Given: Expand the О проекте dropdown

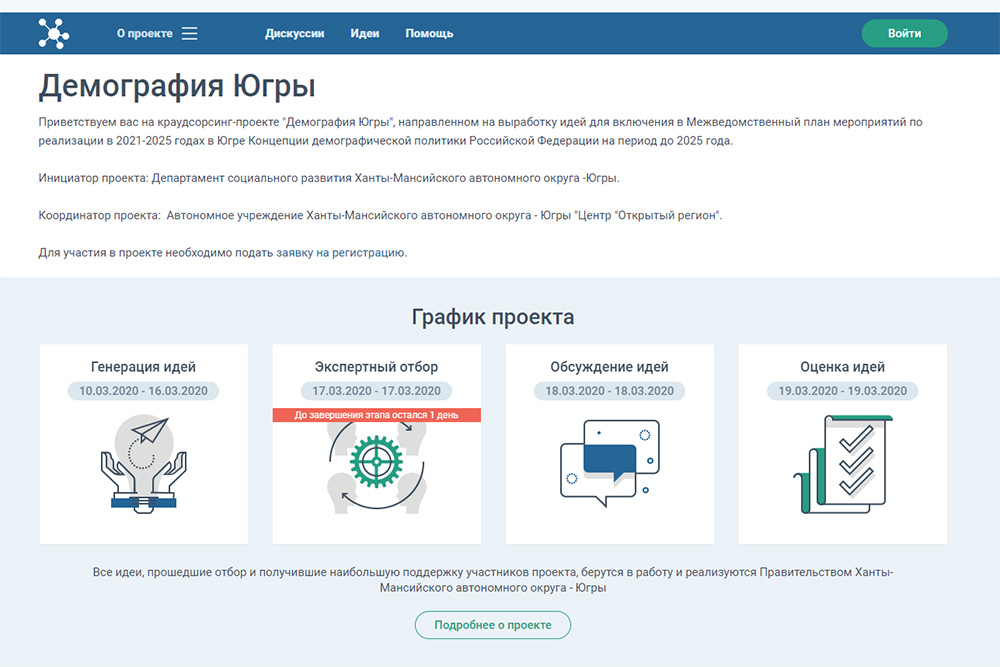Looking at the screenshot, I should (144, 33).
